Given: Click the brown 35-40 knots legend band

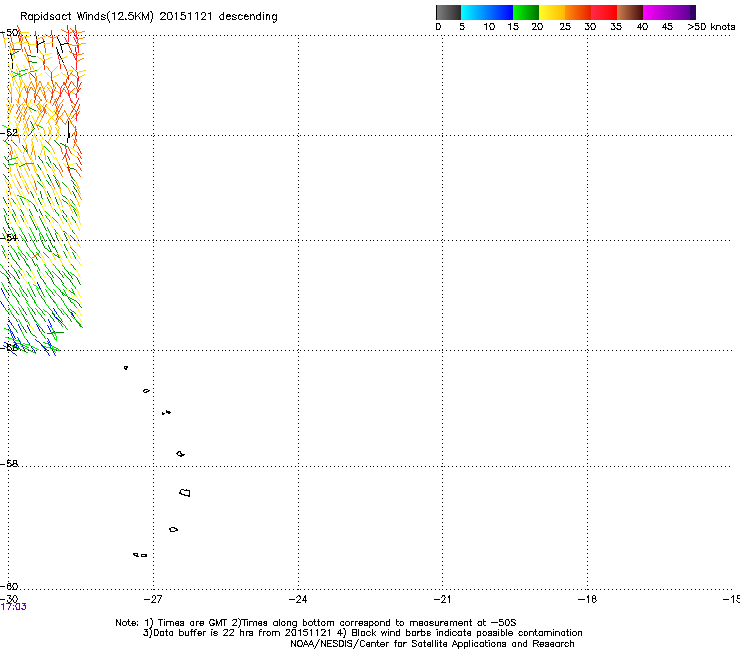Looking at the screenshot, I should 630,12.
